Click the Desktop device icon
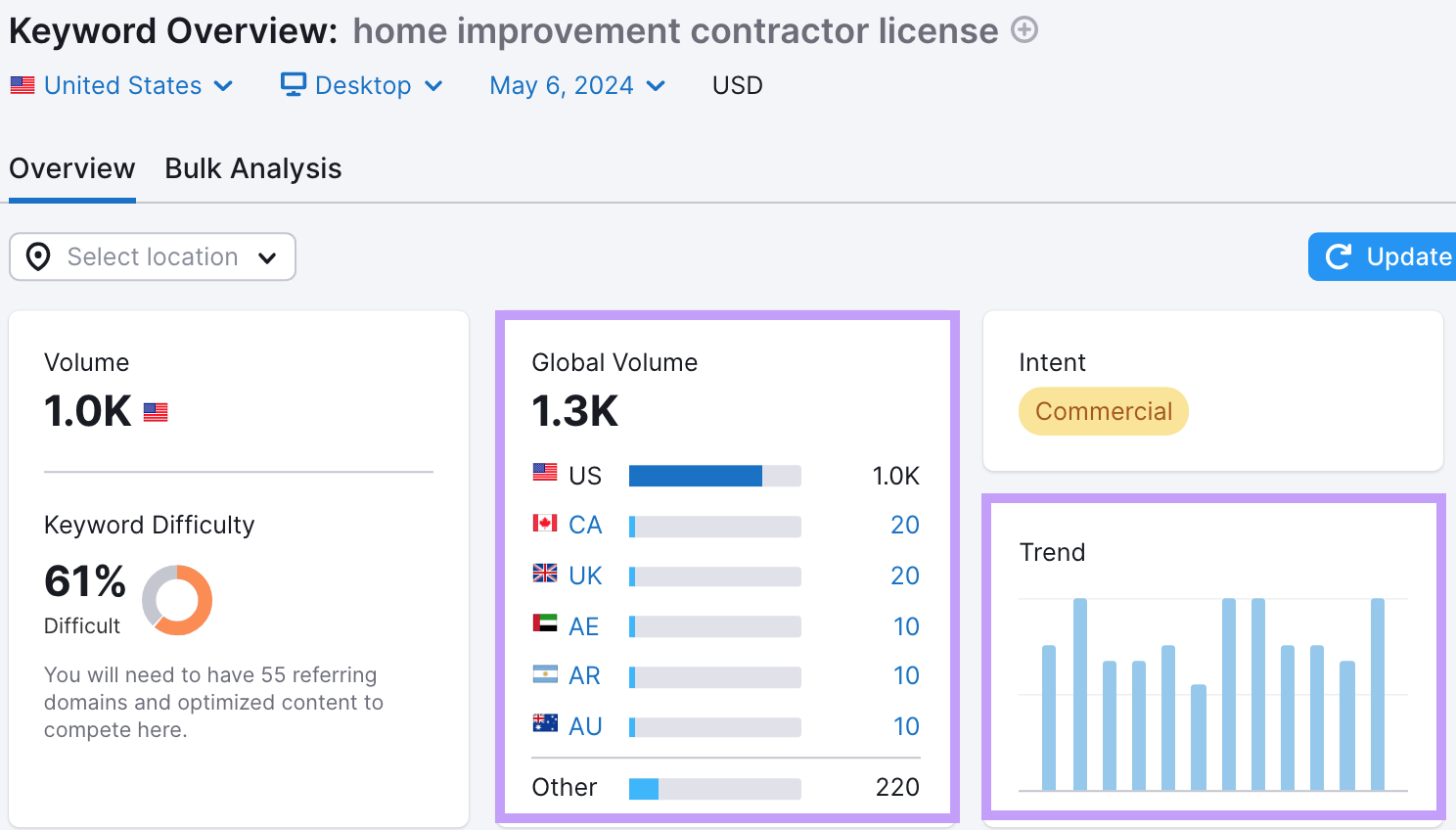 (292, 85)
